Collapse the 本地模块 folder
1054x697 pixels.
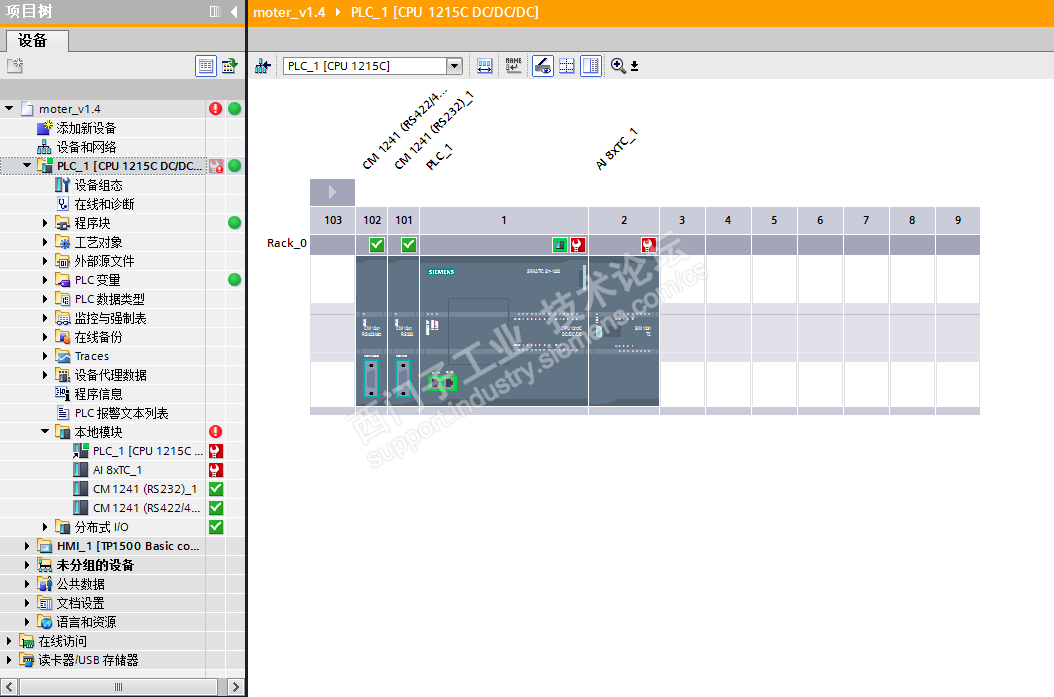pyautogui.click(x=45, y=432)
